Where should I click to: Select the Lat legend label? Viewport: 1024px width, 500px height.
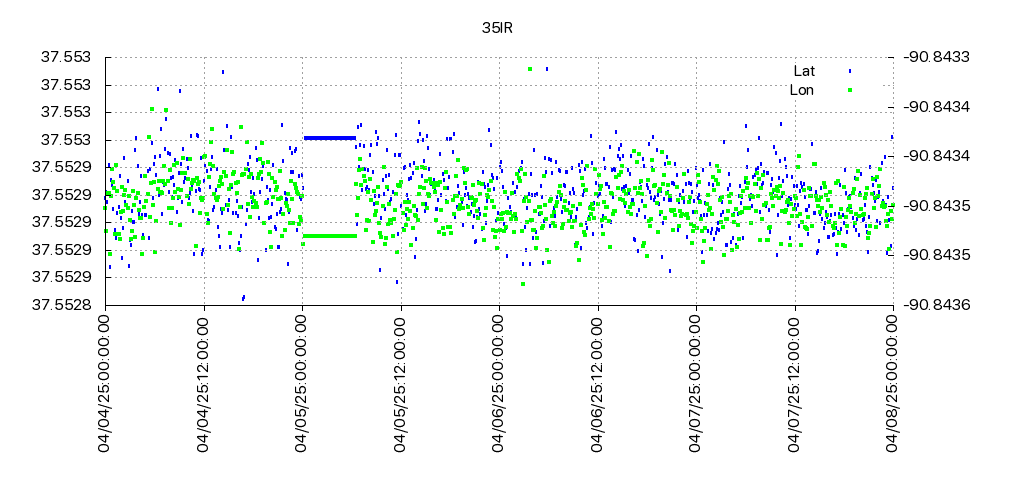coord(804,71)
